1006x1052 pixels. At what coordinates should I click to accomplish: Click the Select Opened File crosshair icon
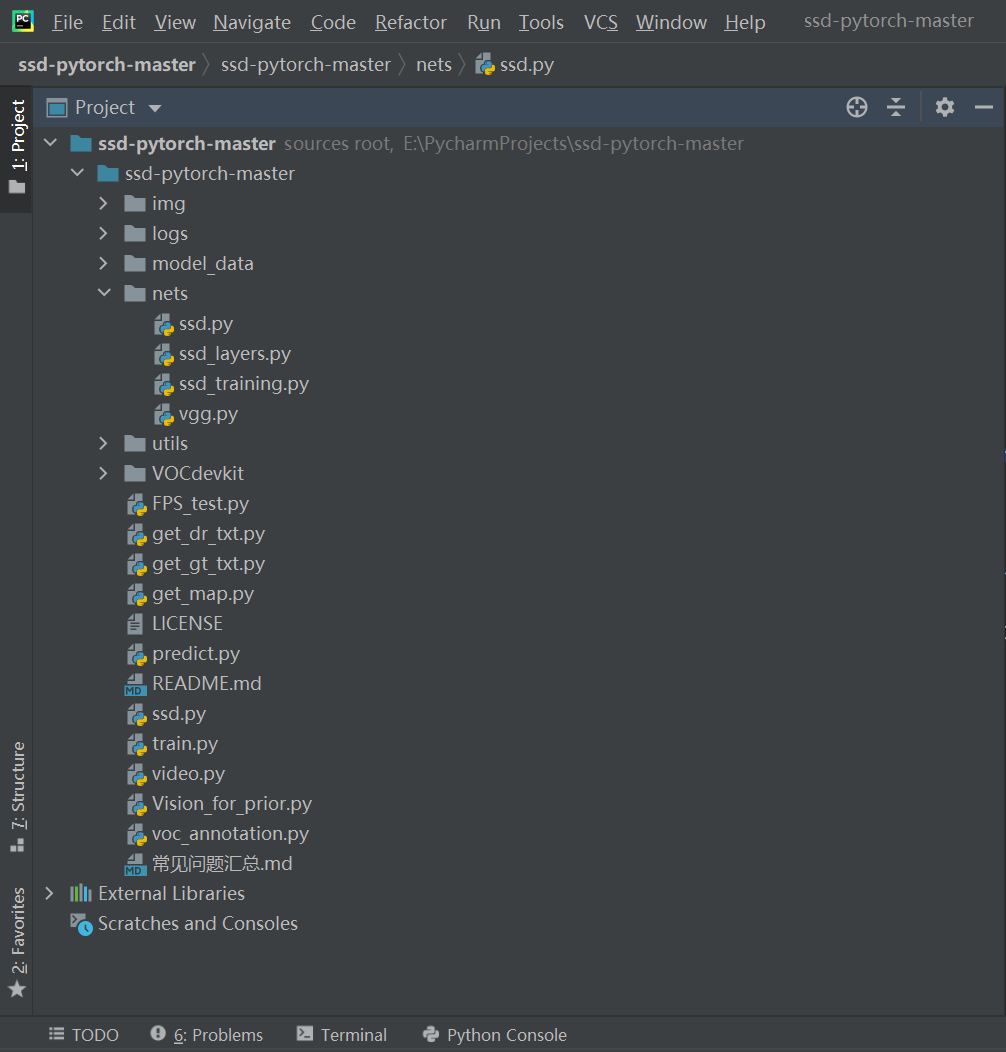856,107
